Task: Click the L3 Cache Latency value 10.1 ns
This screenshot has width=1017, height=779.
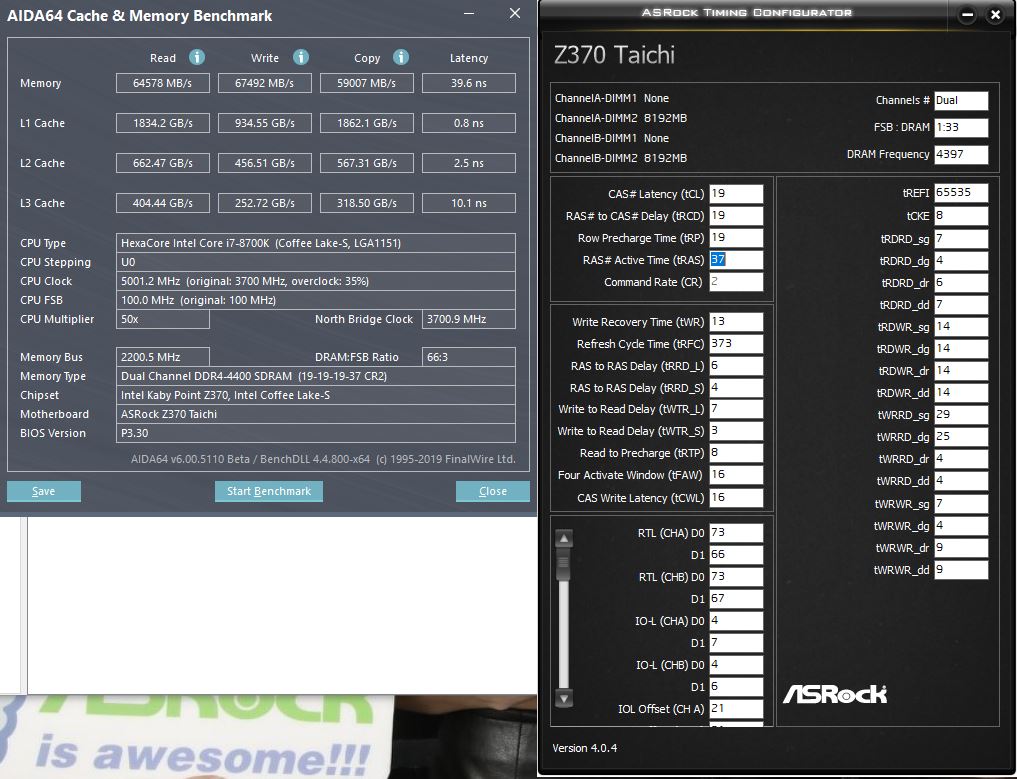Action: [x=469, y=203]
